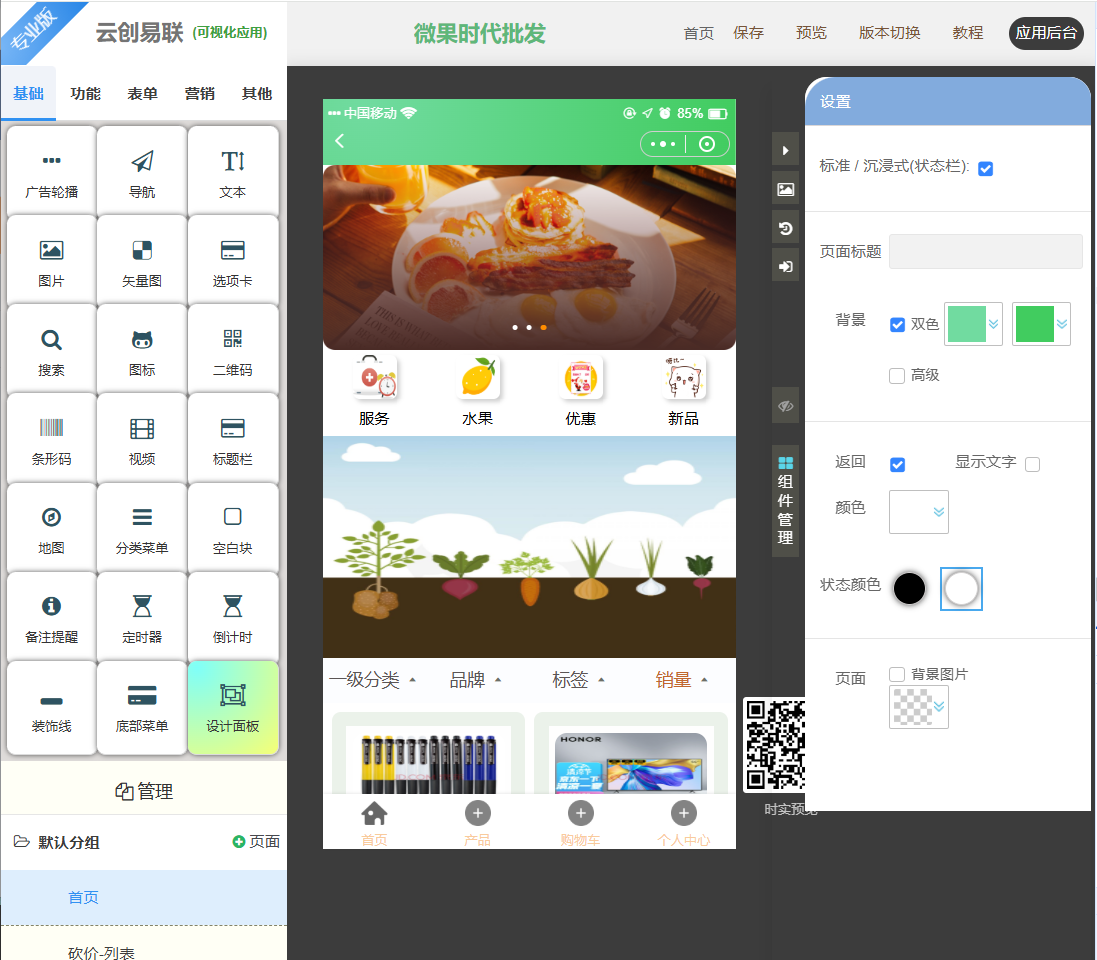This screenshot has width=1097, height=960.
Task: Open the 设计面板 design panel
Action: 233,706
